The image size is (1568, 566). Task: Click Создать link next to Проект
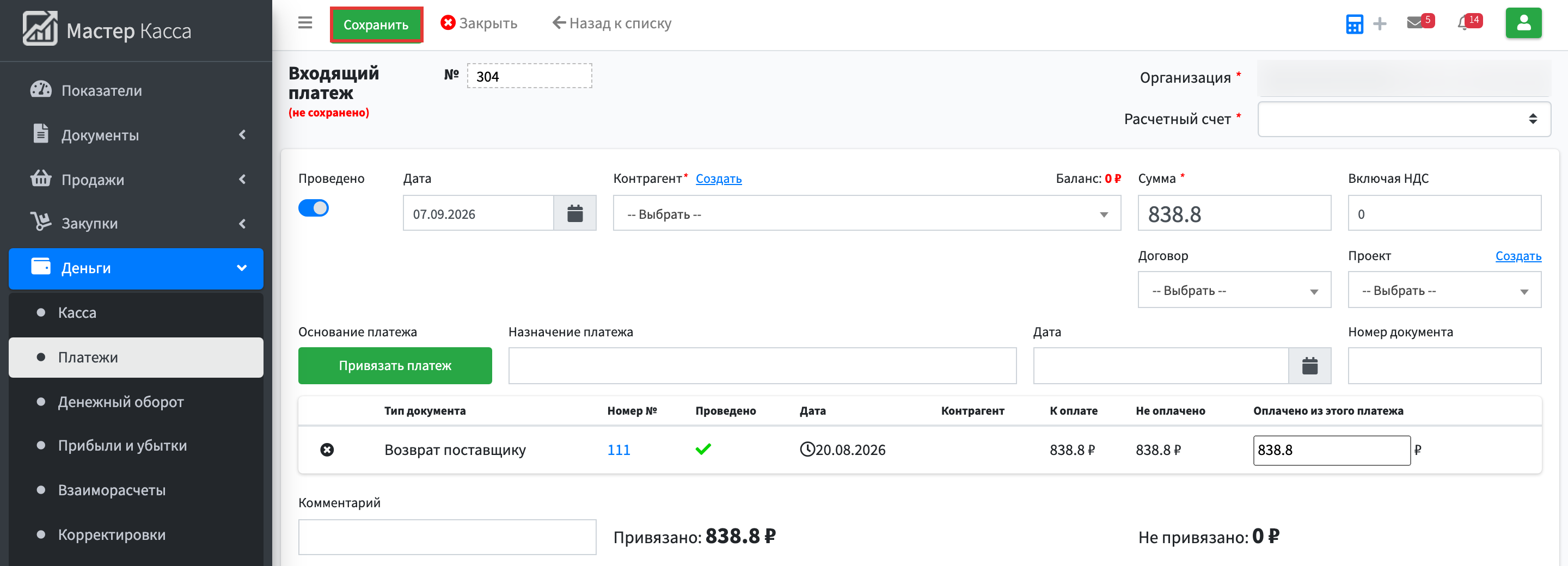click(1517, 256)
